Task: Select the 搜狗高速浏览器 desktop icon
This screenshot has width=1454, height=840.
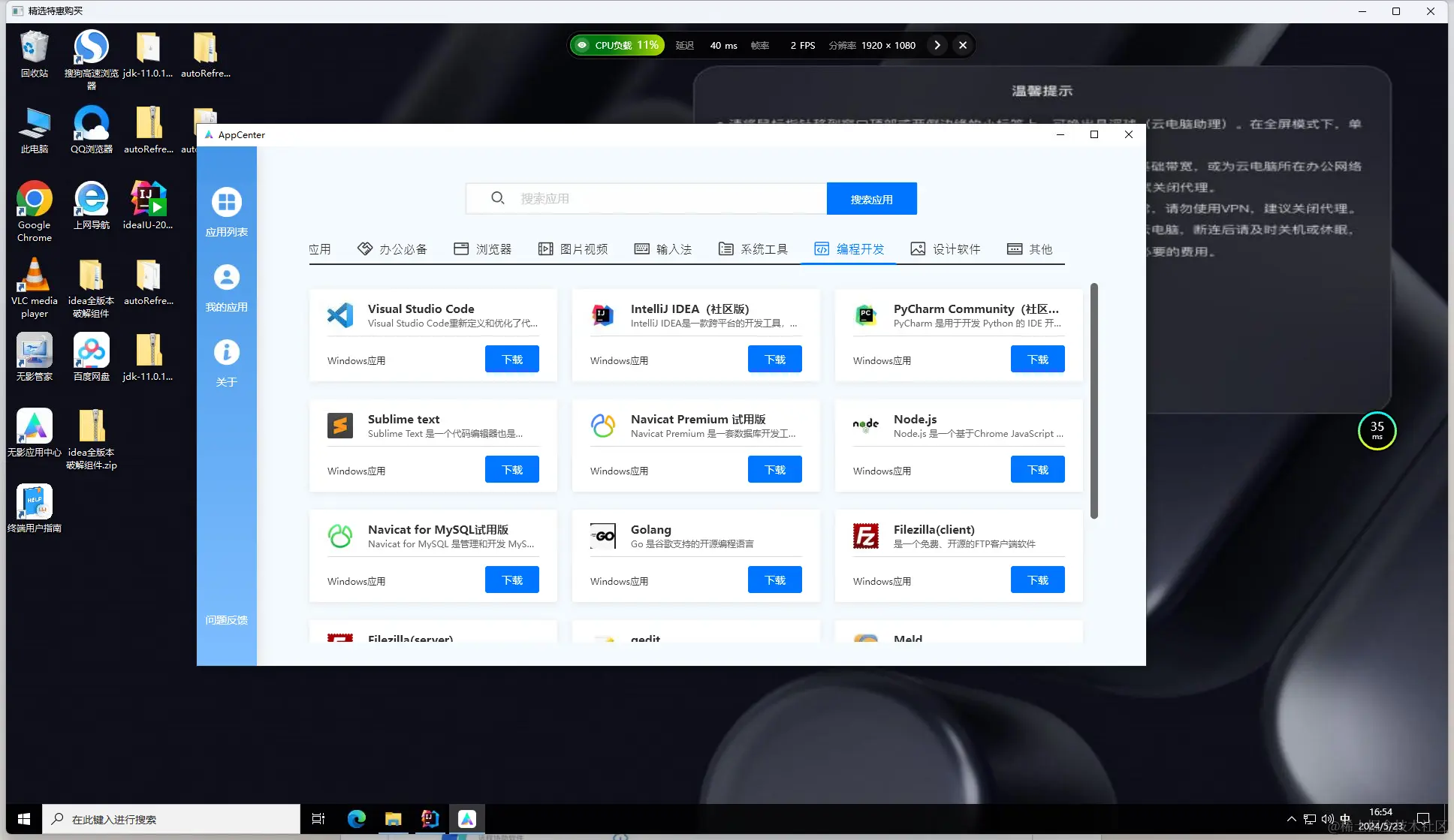Action: 92,60
